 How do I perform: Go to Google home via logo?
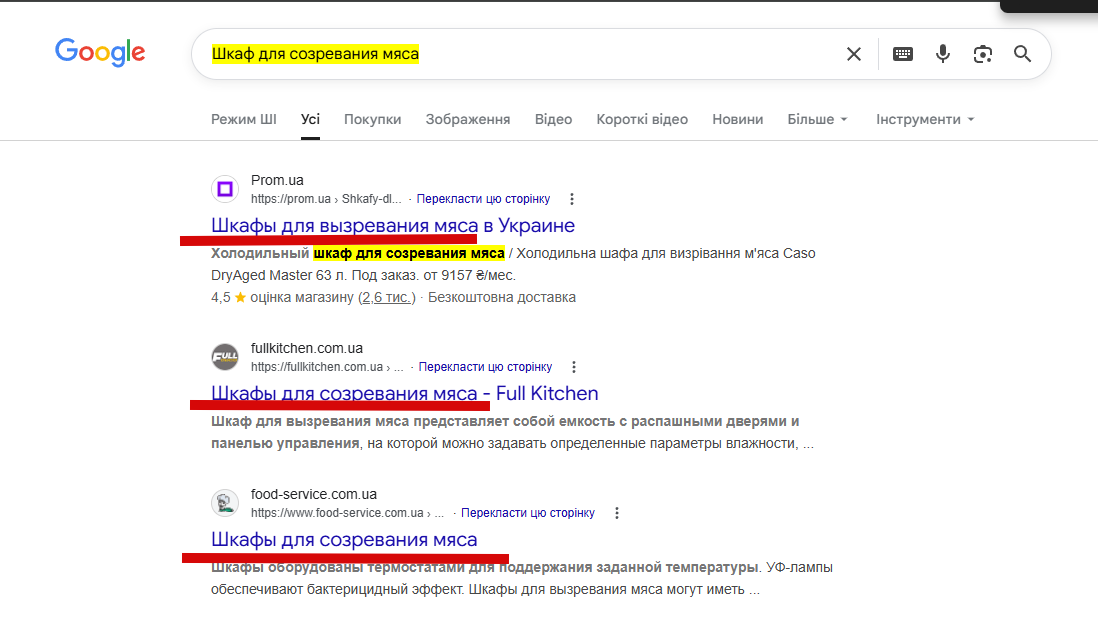[100, 52]
